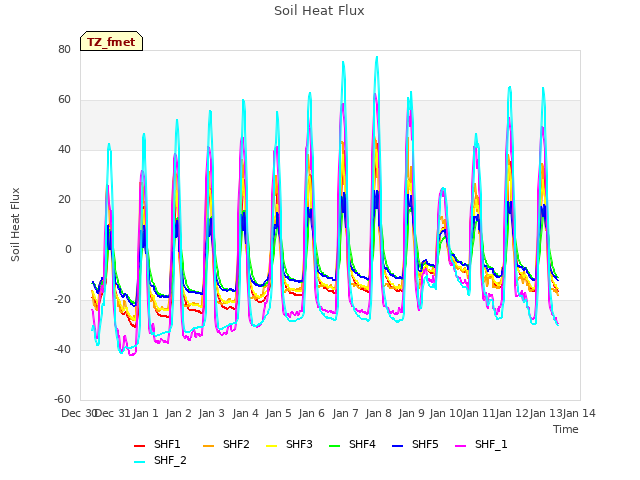This screenshot has width=640, height=480.
Task: Click the vertical Soil Heat Flux axis title
Action: pyautogui.click(x=15, y=224)
